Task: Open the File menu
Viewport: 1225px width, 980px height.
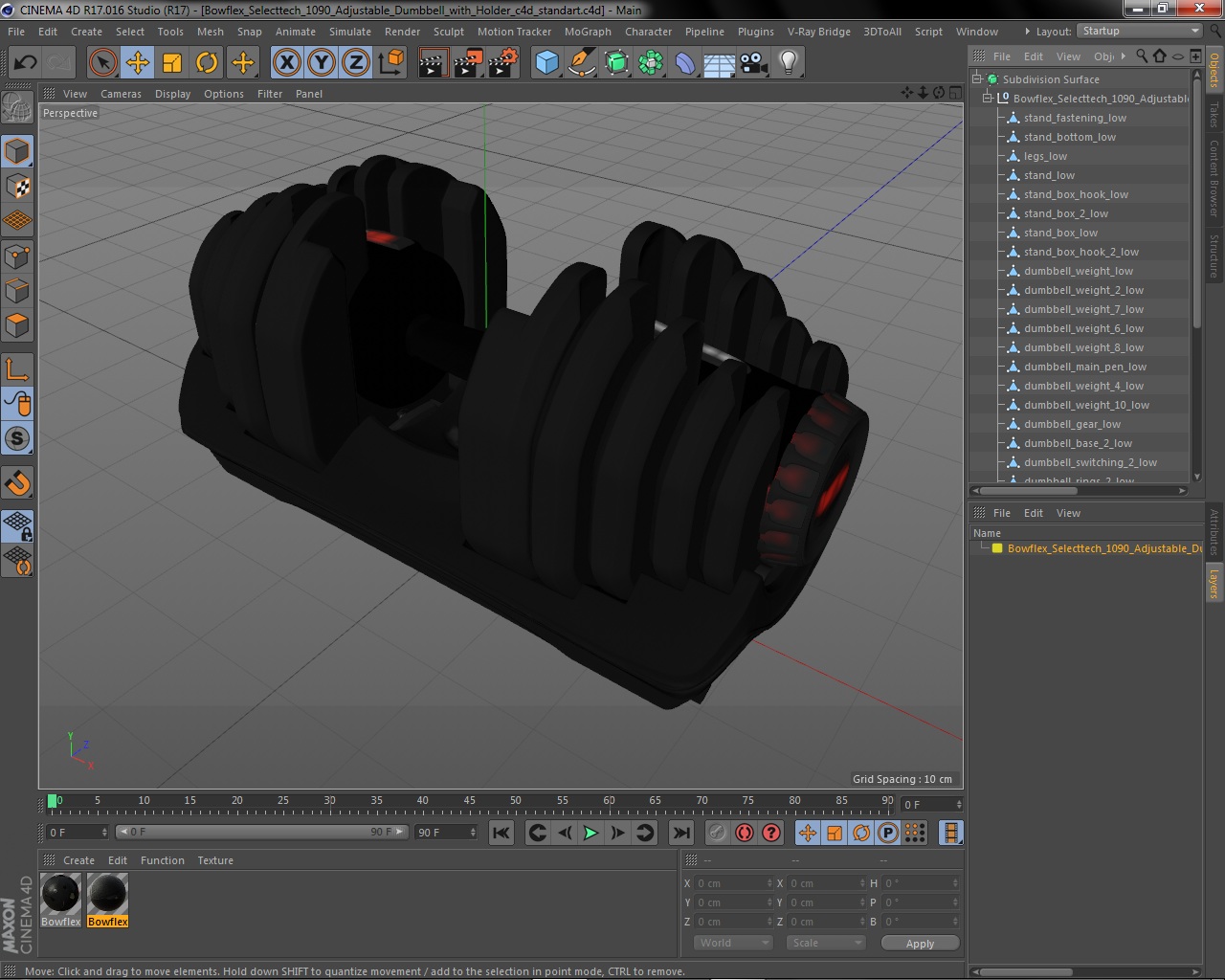Action: click(x=16, y=32)
